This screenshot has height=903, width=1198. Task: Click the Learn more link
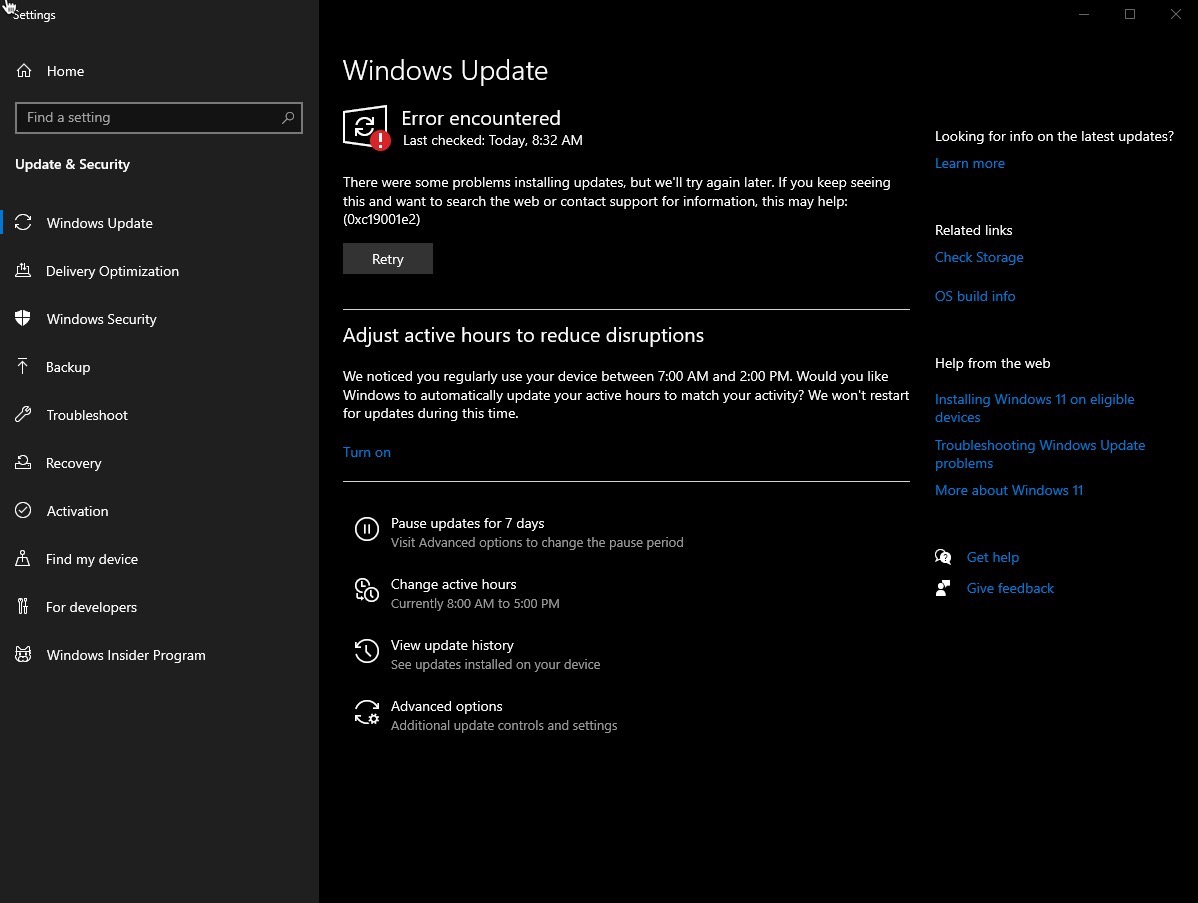click(970, 163)
